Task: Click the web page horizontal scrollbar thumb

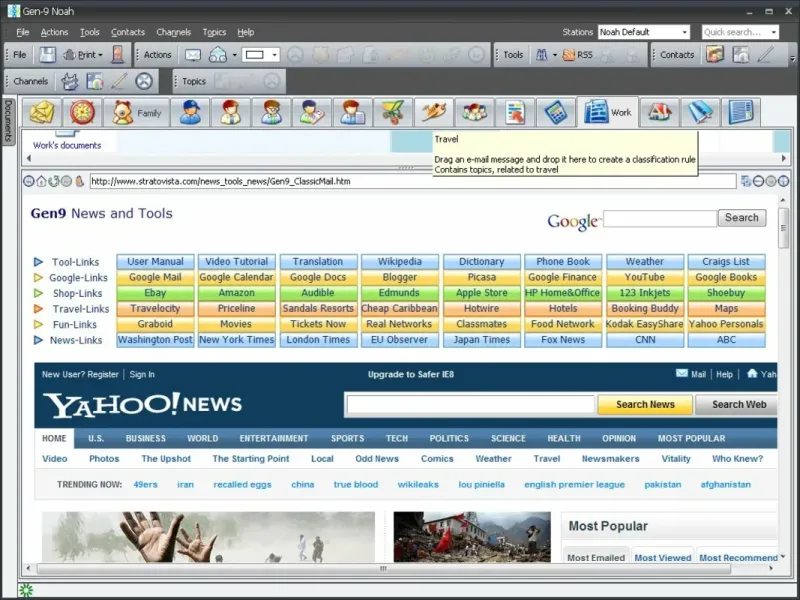Action: click(x=384, y=568)
